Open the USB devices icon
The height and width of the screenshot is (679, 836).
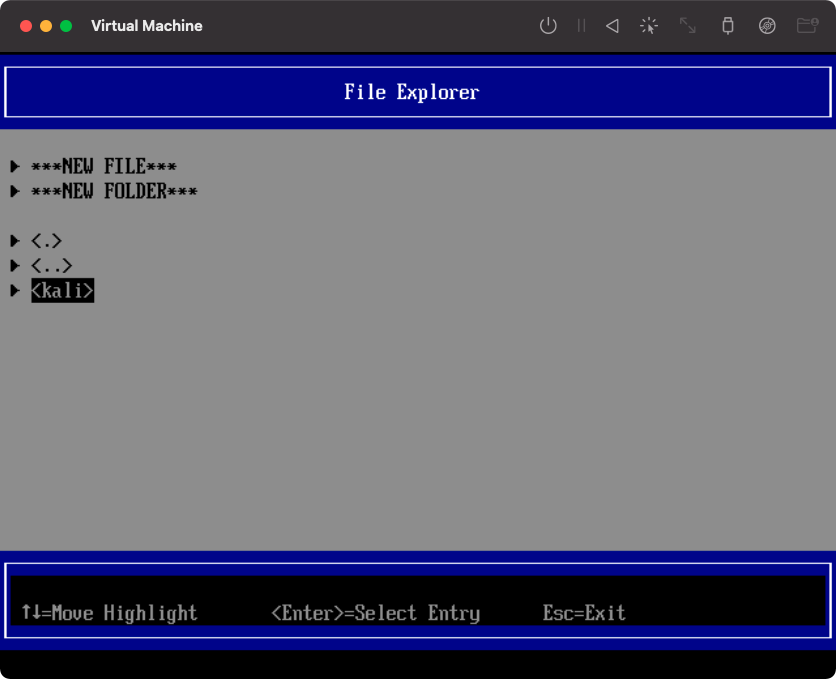727,26
